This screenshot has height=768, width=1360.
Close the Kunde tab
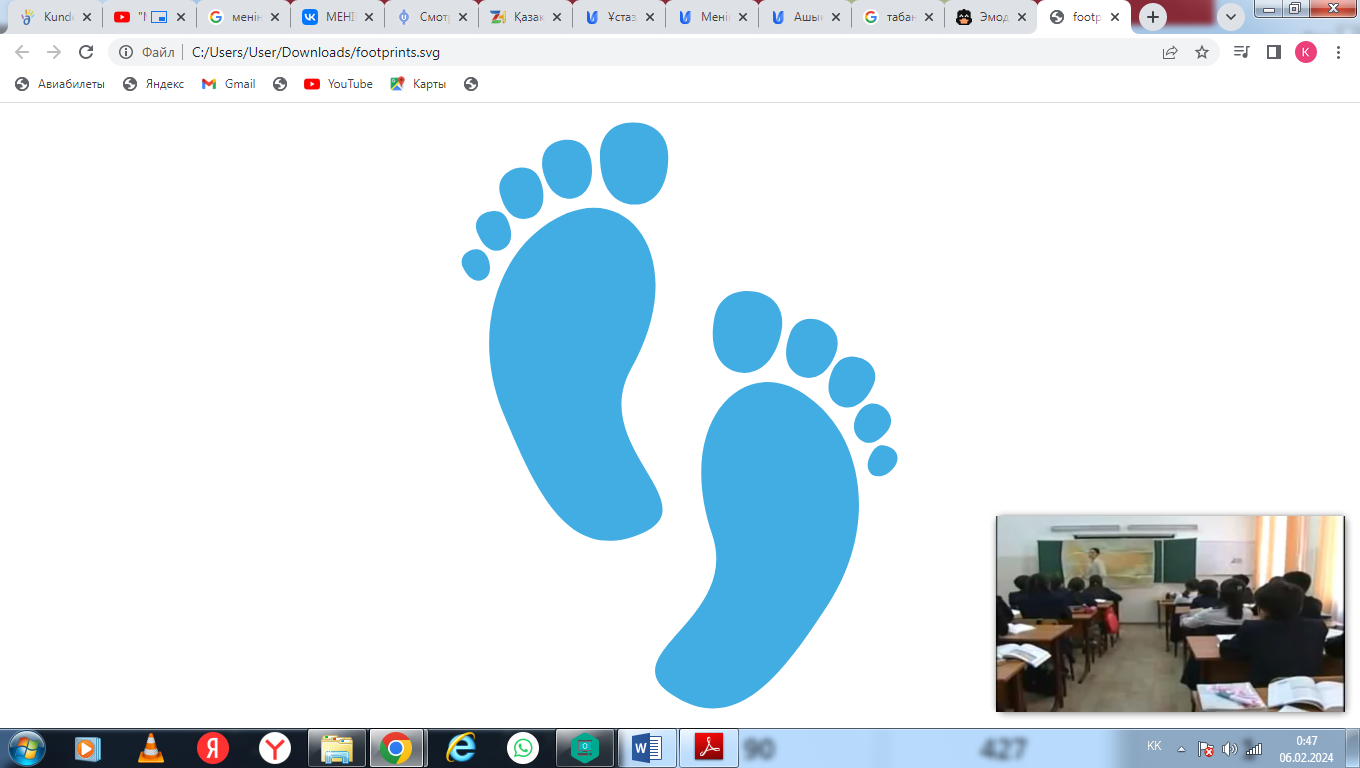87,17
